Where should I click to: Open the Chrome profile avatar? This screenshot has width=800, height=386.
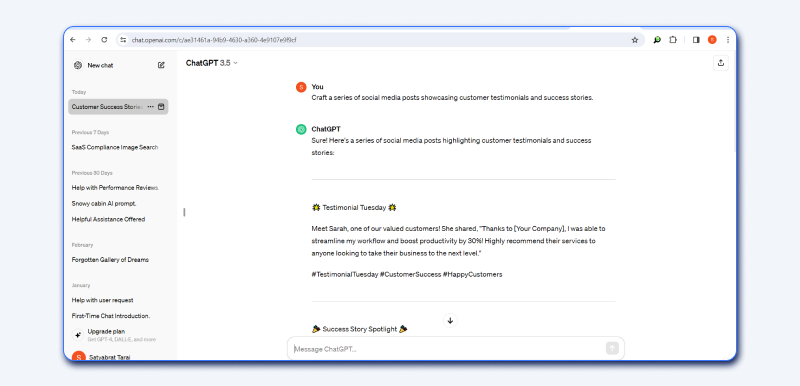[x=712, y=40]
